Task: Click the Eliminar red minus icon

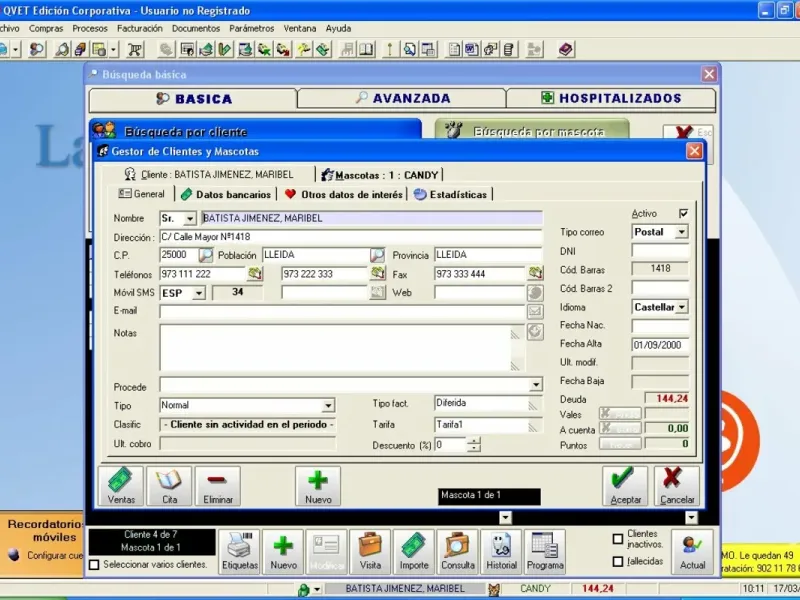Action: tap(217, 485)
